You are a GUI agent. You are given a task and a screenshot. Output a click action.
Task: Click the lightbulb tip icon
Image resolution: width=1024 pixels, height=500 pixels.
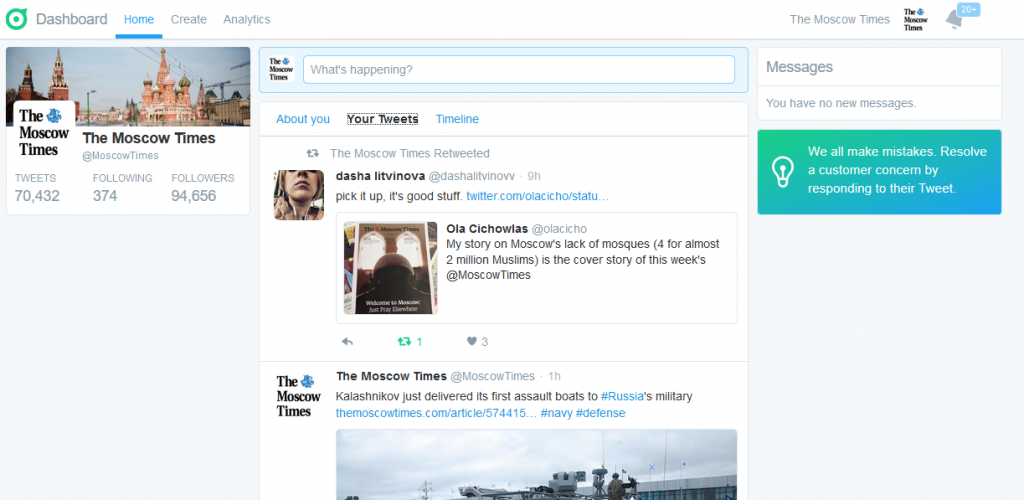click(782, 172)
